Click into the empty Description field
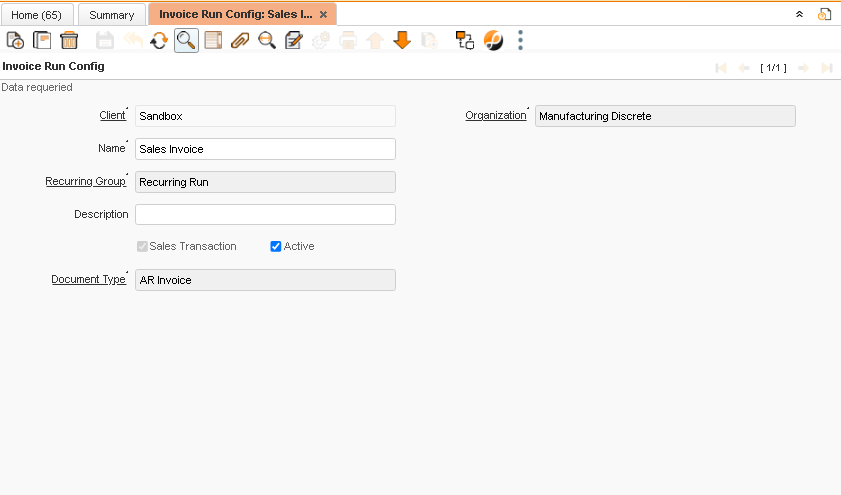 point(265,215)
